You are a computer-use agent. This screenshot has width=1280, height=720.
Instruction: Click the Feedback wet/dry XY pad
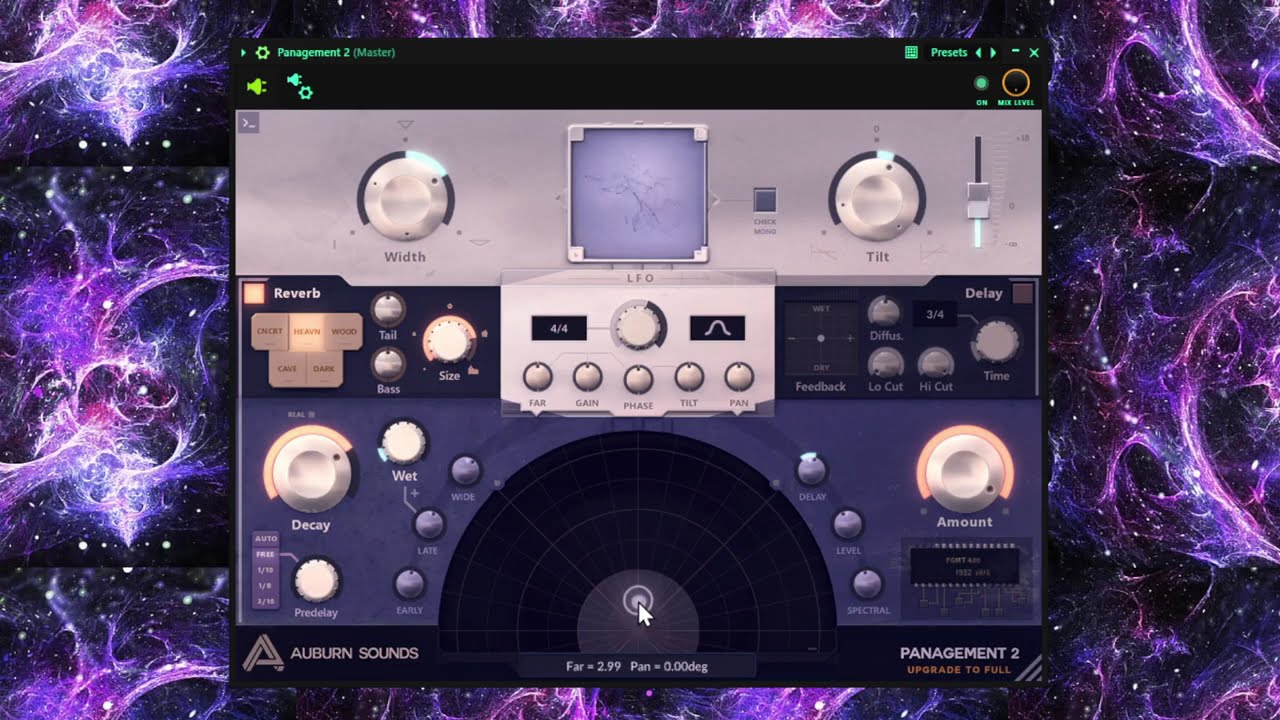click(x=821, y=339)
